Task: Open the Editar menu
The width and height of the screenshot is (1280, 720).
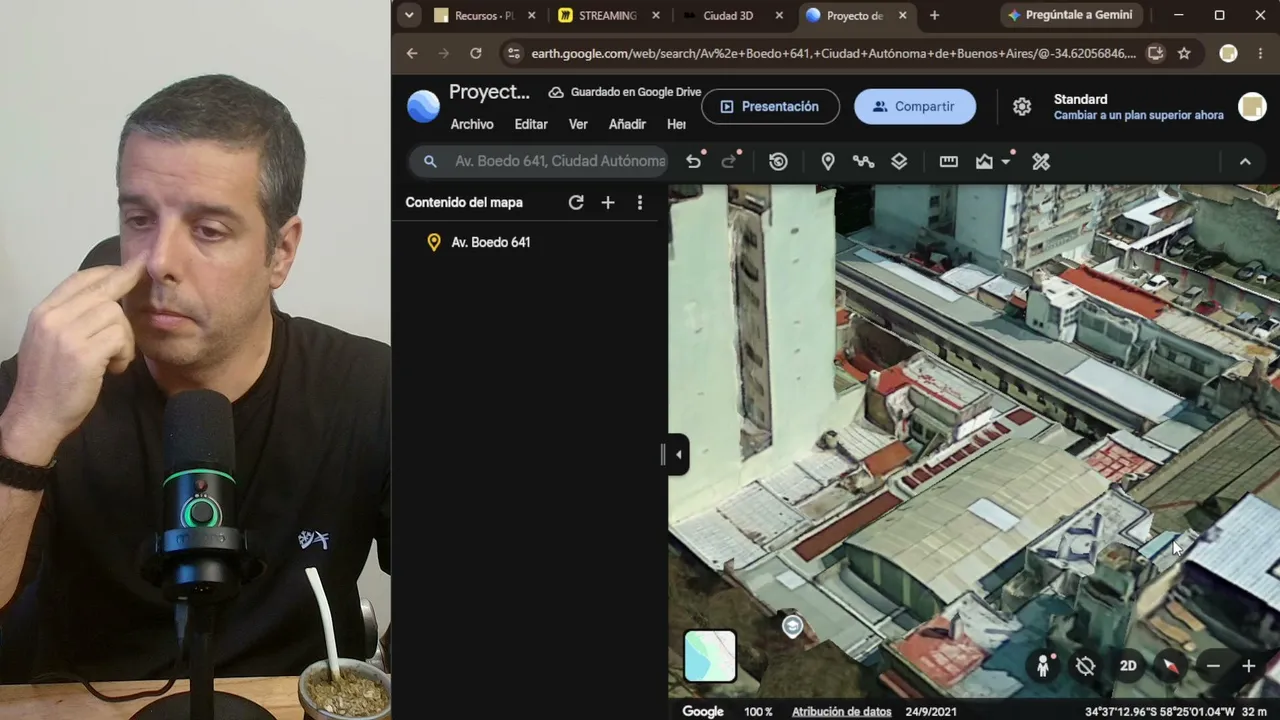Action: (531, 124)
